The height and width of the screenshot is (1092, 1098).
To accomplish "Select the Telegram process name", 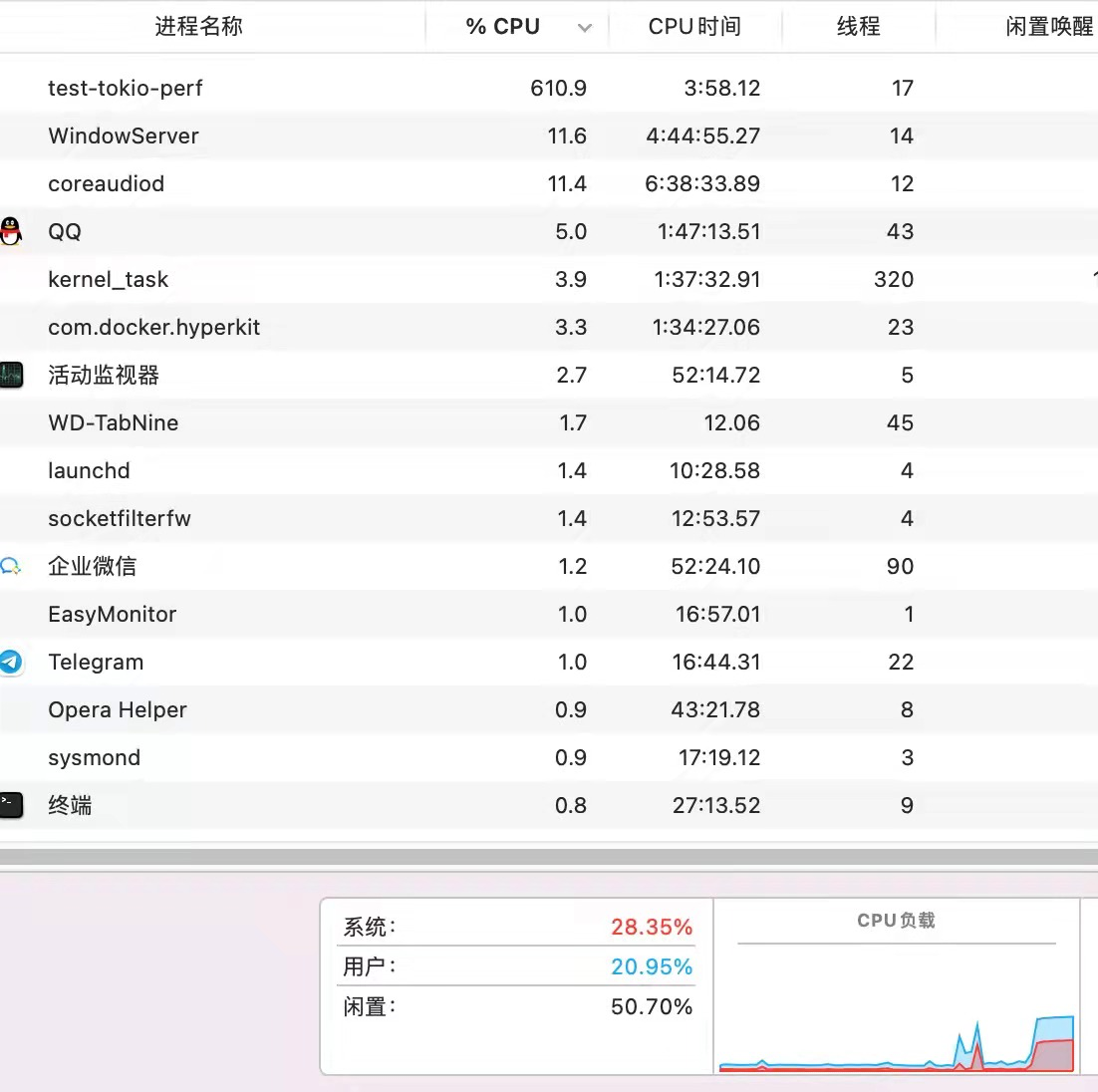I will coord(96,662).
